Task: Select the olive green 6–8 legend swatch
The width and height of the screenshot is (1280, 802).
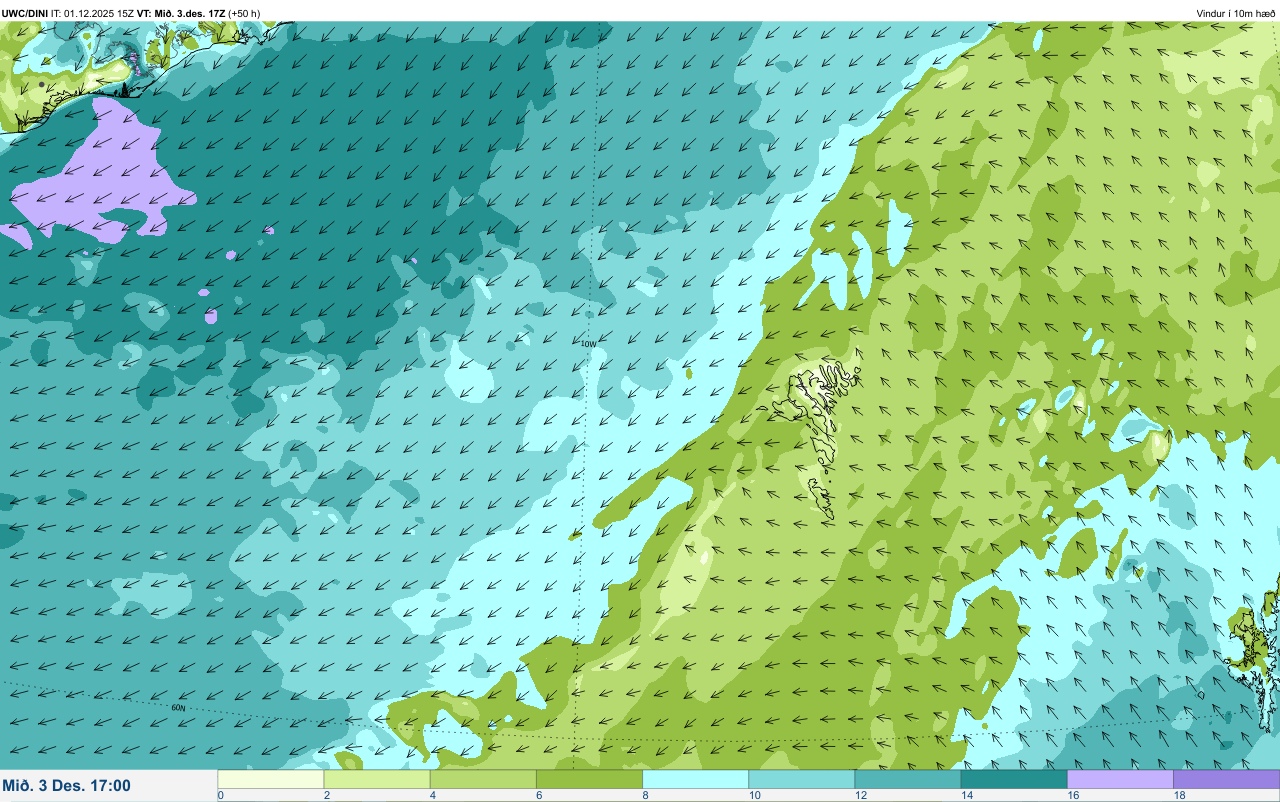Action: click(x=589, y=779)
